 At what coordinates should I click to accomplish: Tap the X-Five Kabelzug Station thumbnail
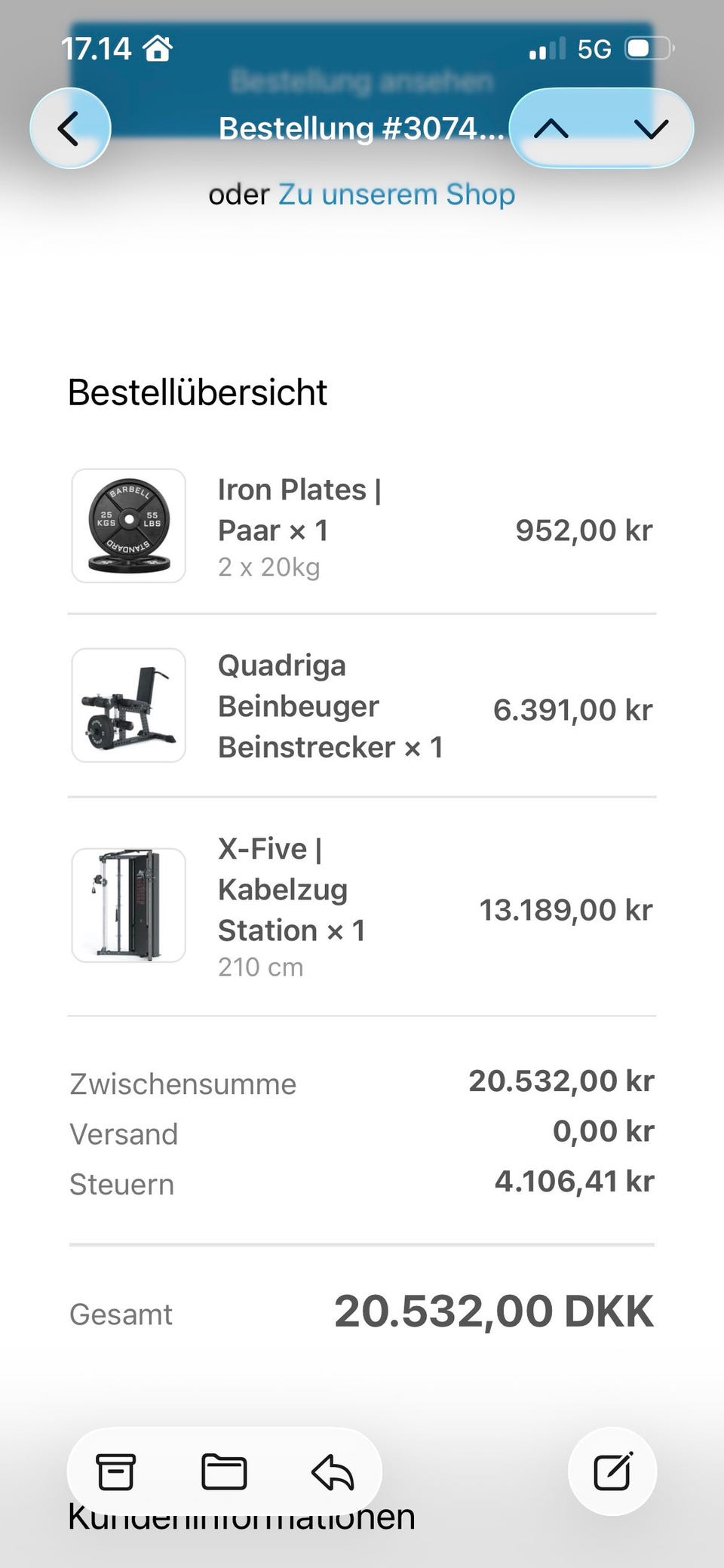pos(129,905)
